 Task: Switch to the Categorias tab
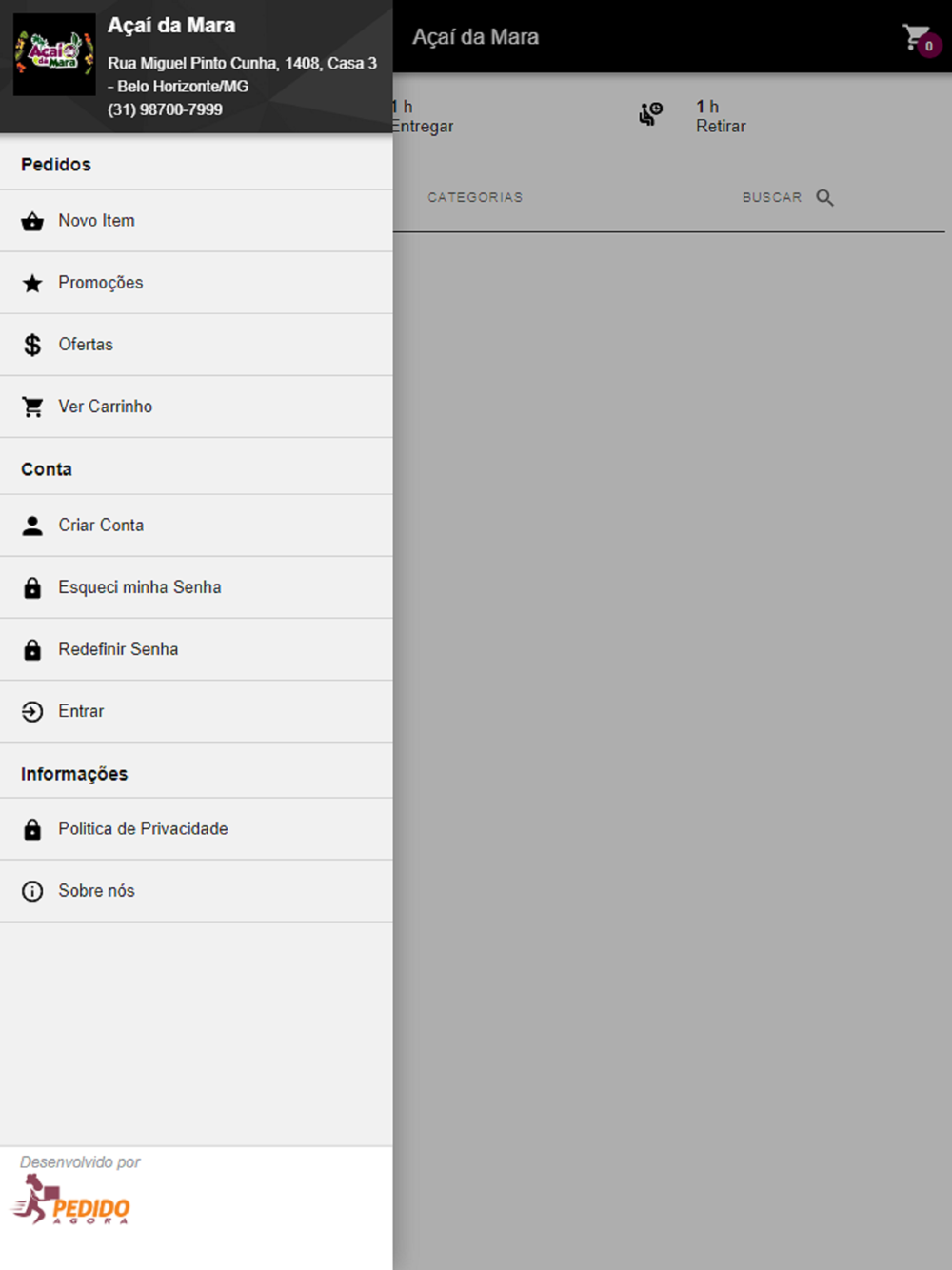(x=475, y=197)
